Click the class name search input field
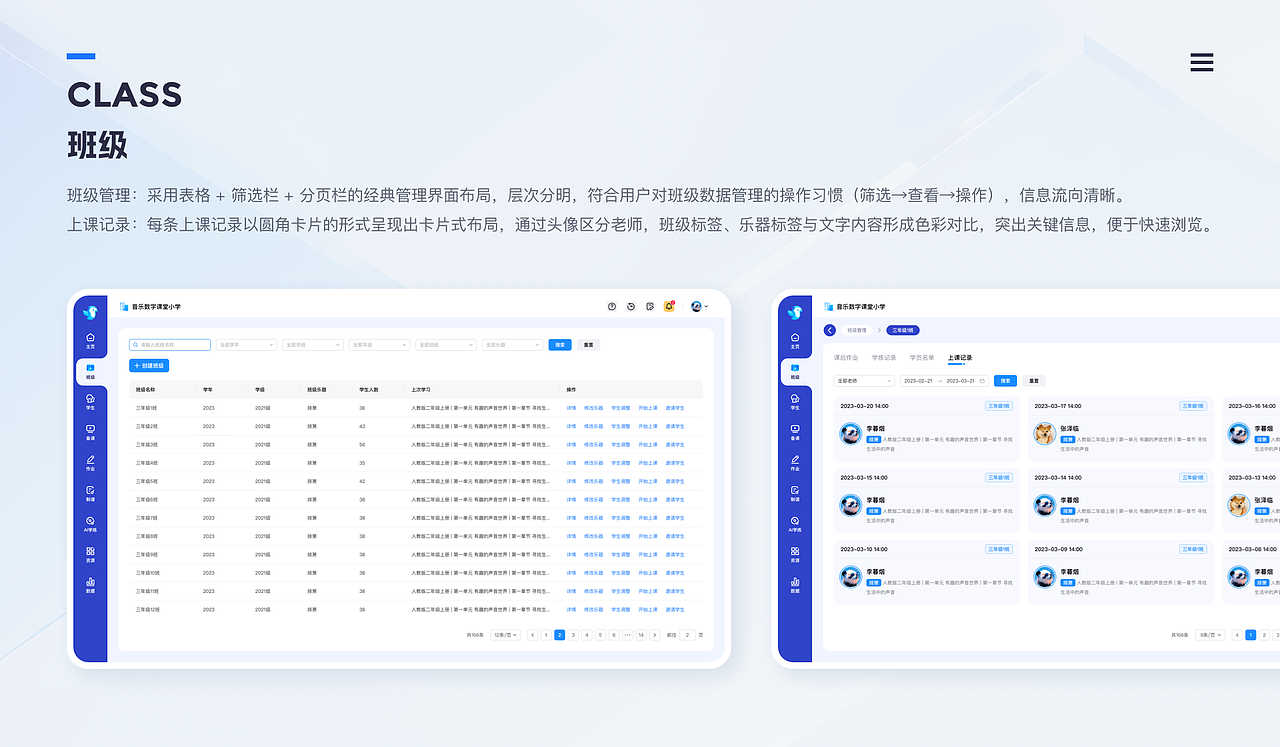Screen dimensions: 1280x747 tap(170, 345)
